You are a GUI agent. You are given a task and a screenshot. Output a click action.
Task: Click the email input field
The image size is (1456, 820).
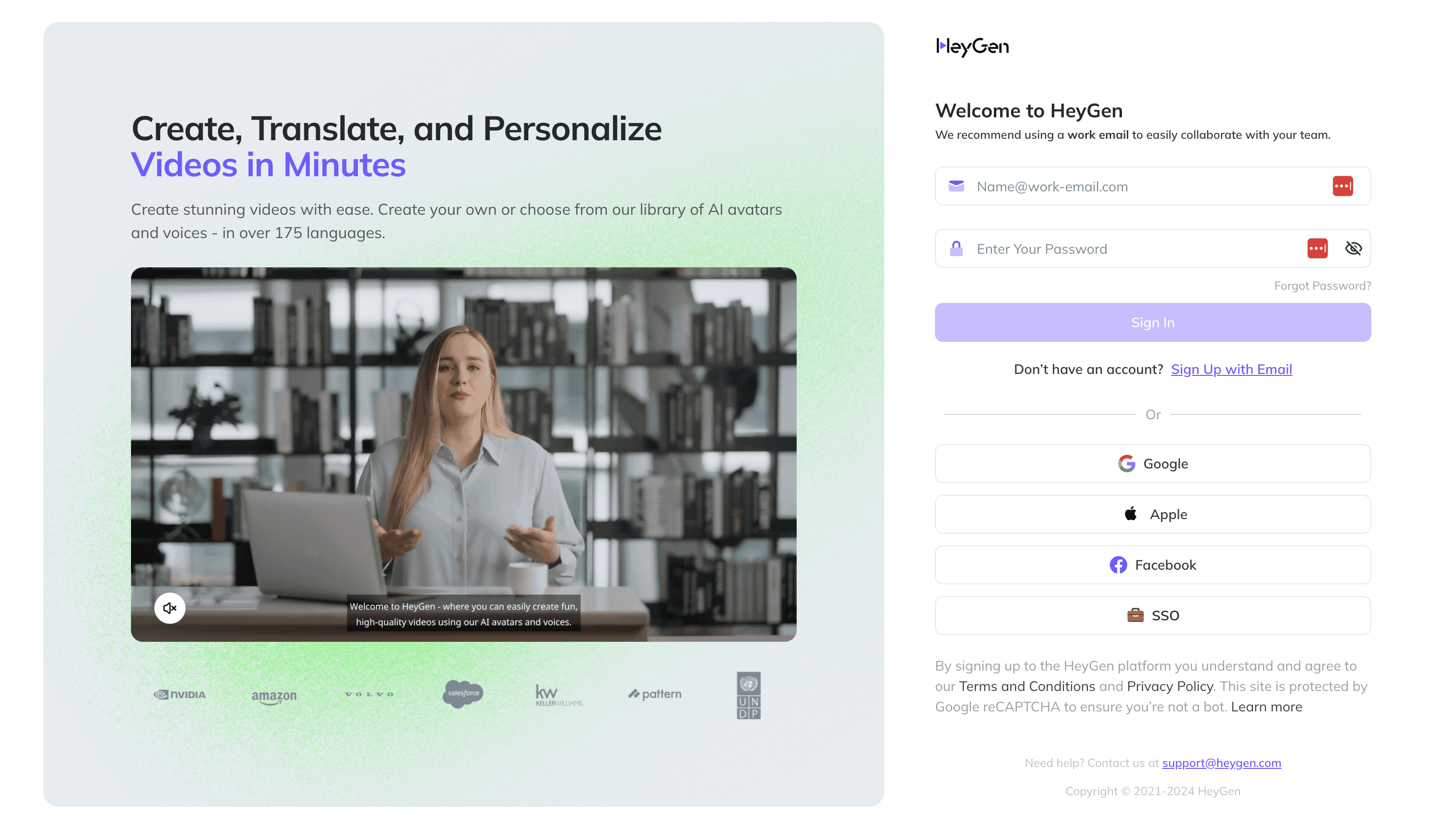pyautogui.click(x=1153, y=186)
